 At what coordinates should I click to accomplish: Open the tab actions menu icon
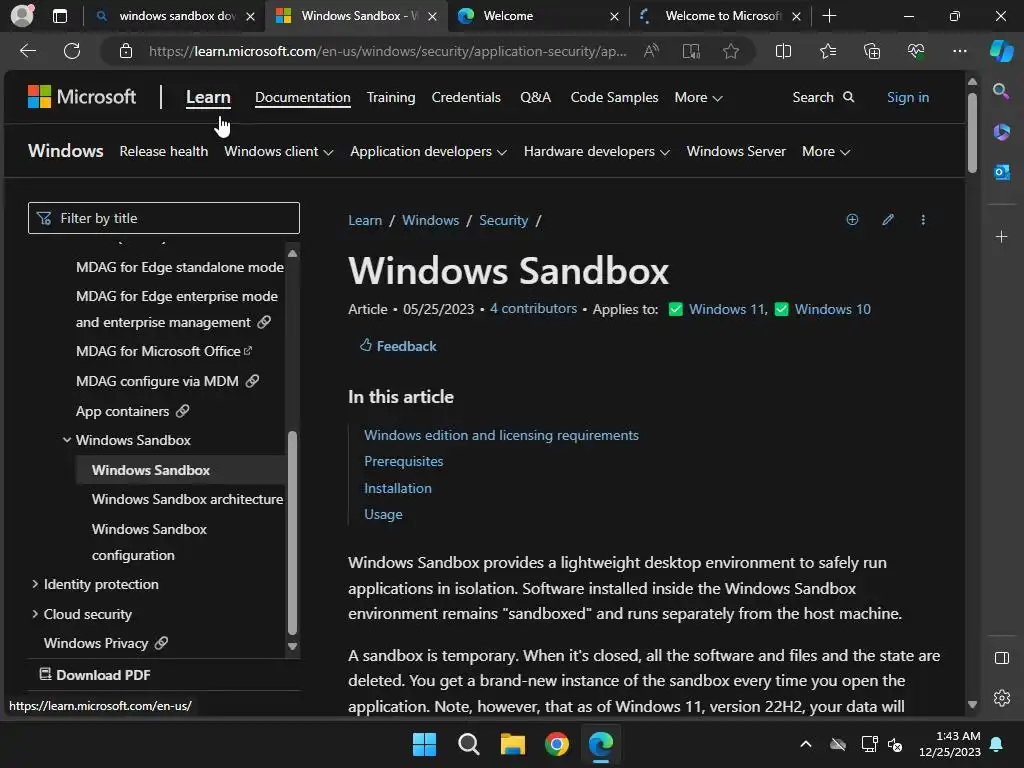pyautogui.click(x=59, y=16)
